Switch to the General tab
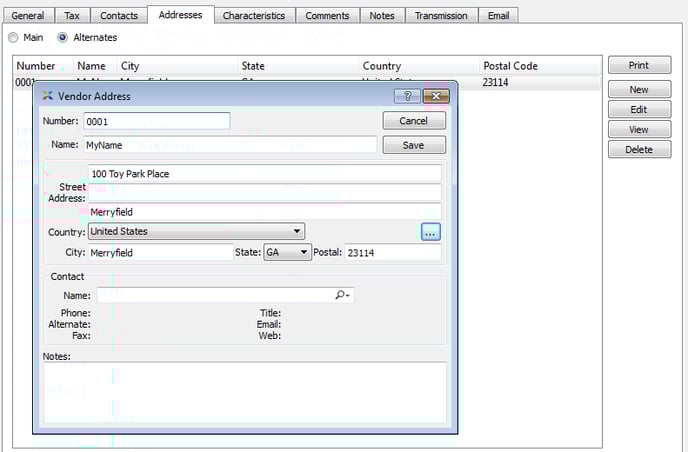Screen dimensions: 688x452 coord(28,16)
